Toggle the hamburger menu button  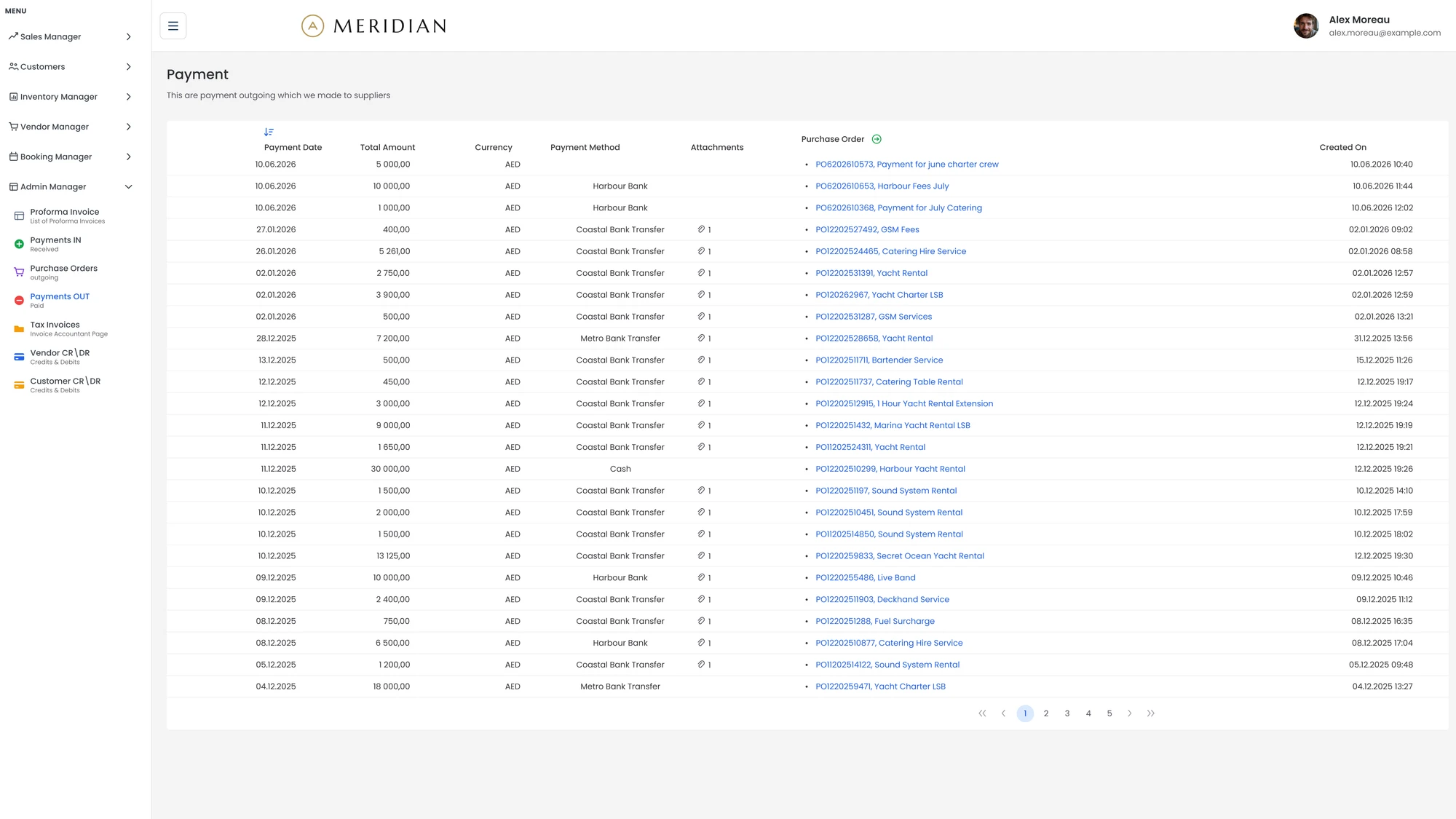click(x=173, y=26)
